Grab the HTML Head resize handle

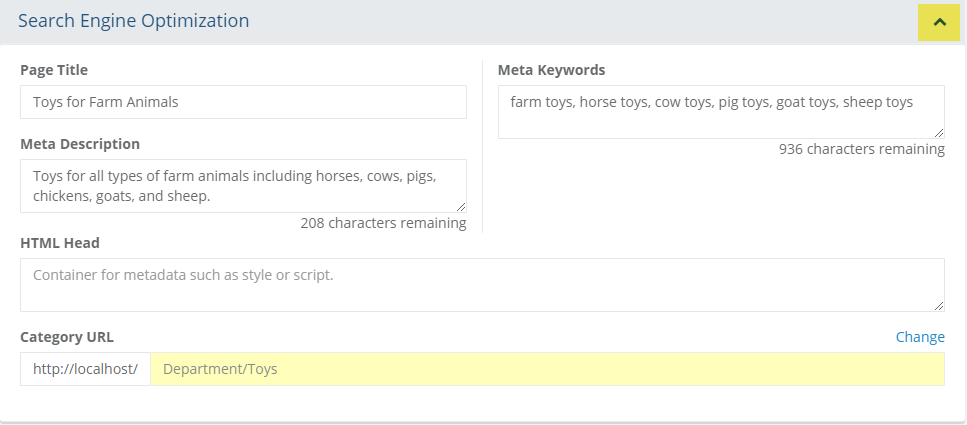939,306
